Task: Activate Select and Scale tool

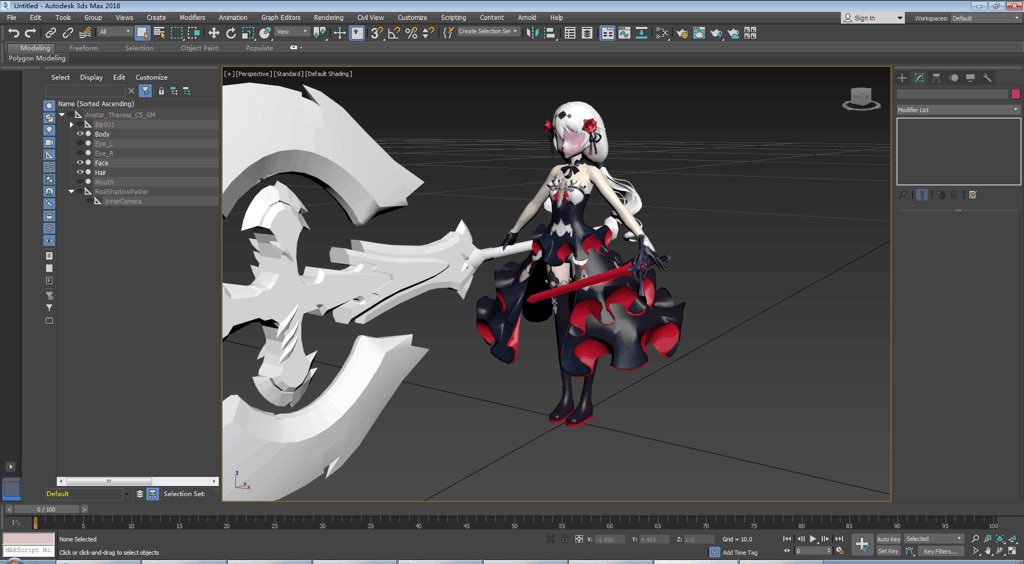Action: (248, 33)
